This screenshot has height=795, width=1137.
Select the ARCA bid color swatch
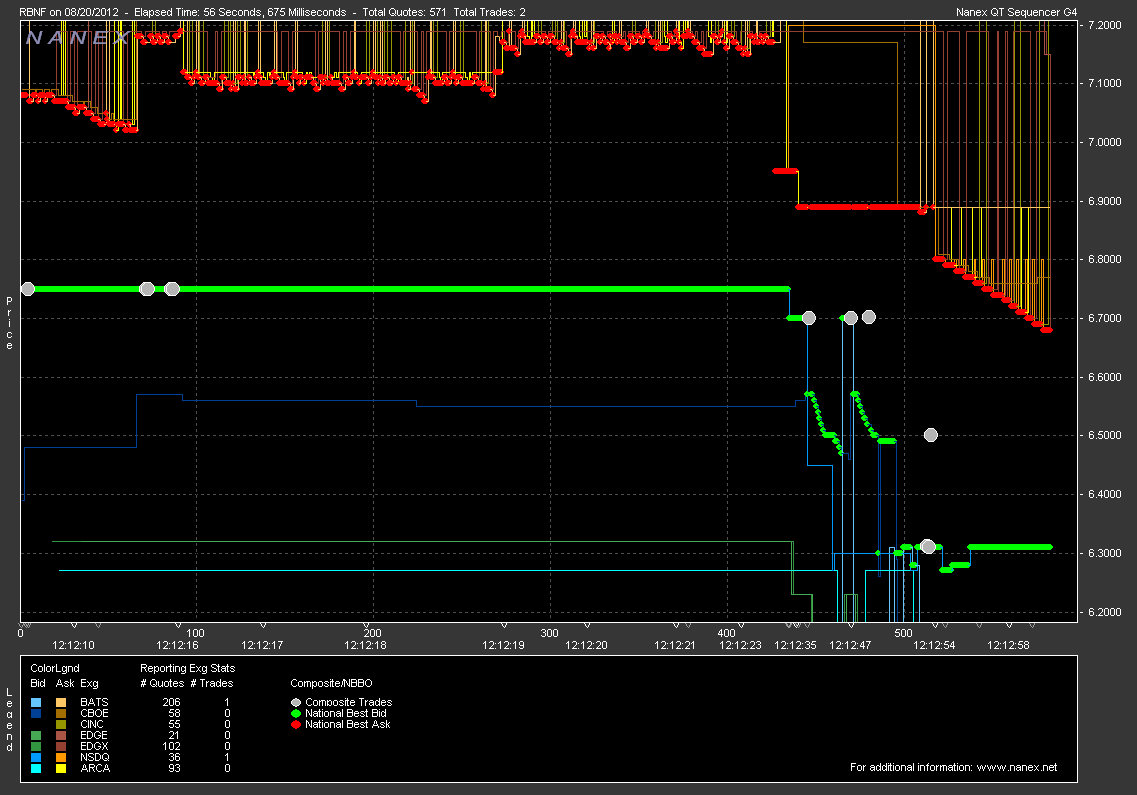[x=36, y=768]
